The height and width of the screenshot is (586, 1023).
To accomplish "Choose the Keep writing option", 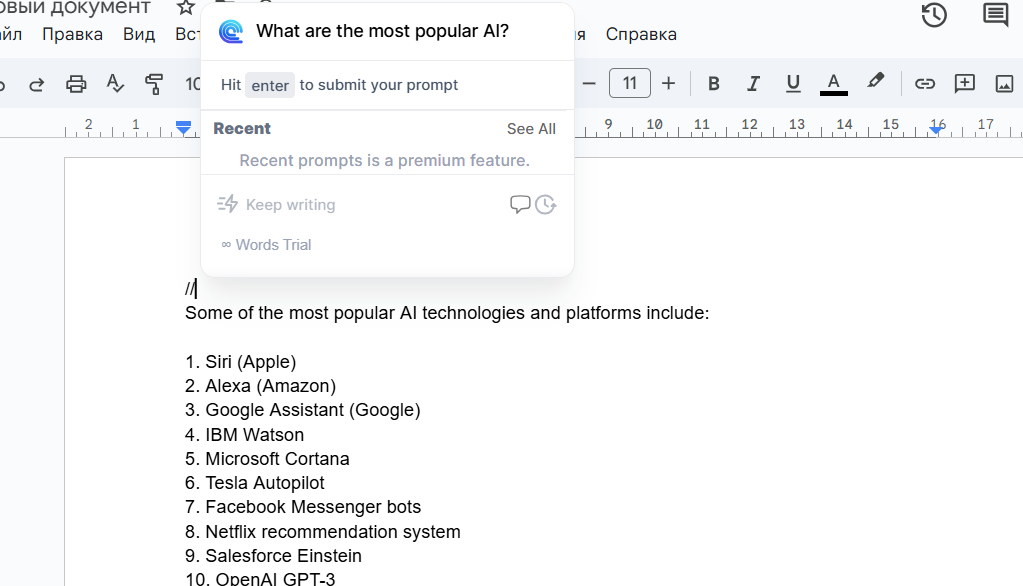I will [x=276, y=205].
